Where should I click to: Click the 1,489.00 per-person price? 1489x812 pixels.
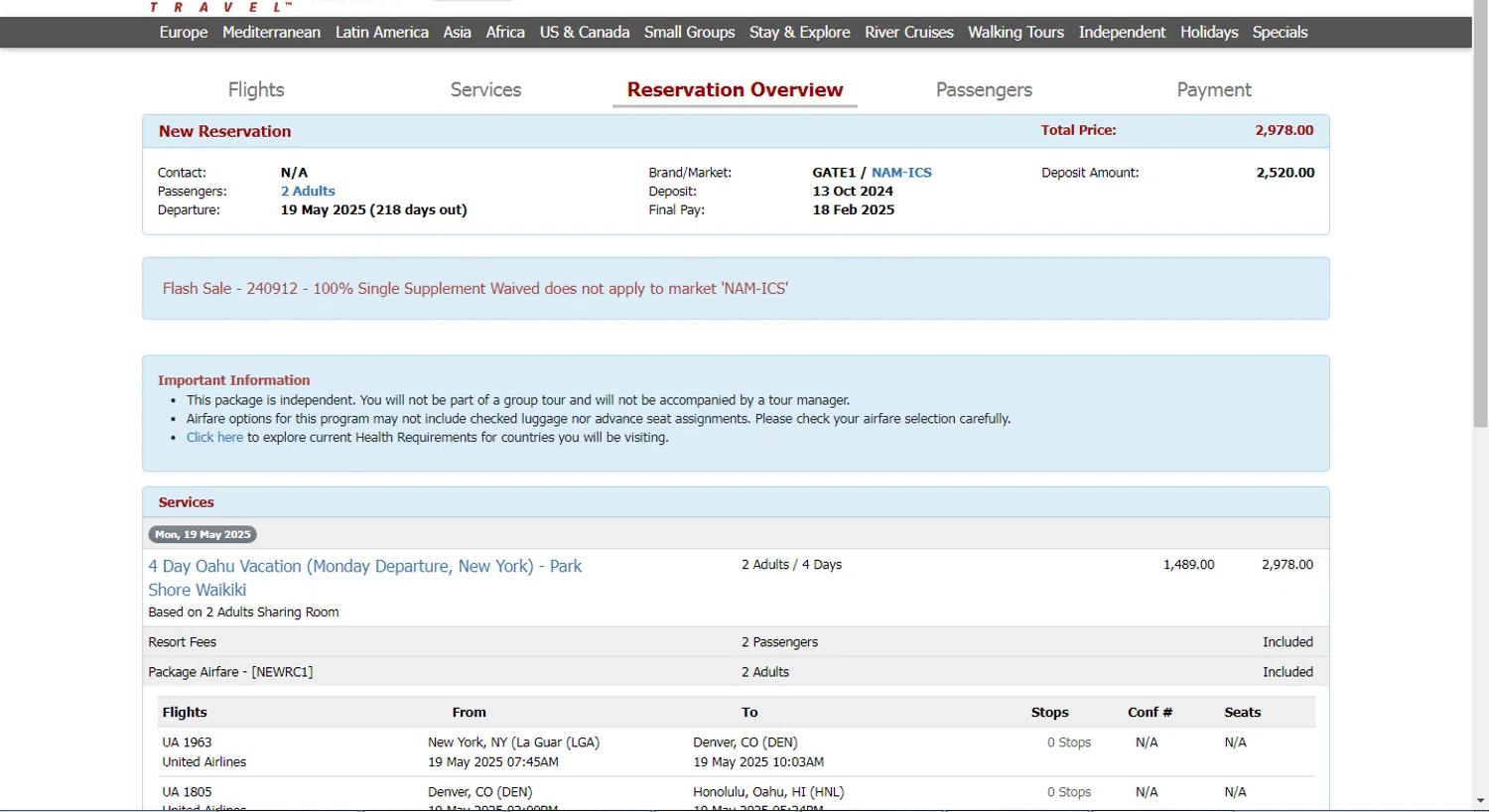(1188, 564)
